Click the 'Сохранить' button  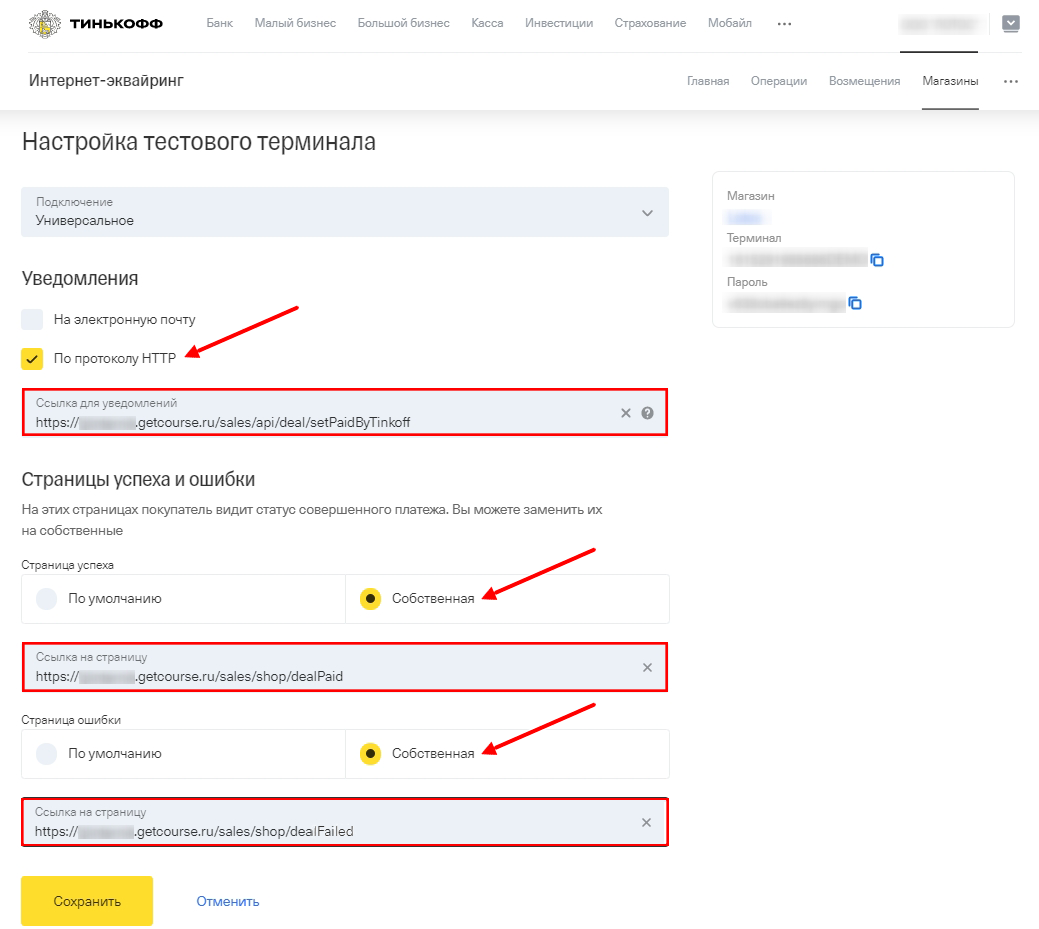click(x=87, y=901)
